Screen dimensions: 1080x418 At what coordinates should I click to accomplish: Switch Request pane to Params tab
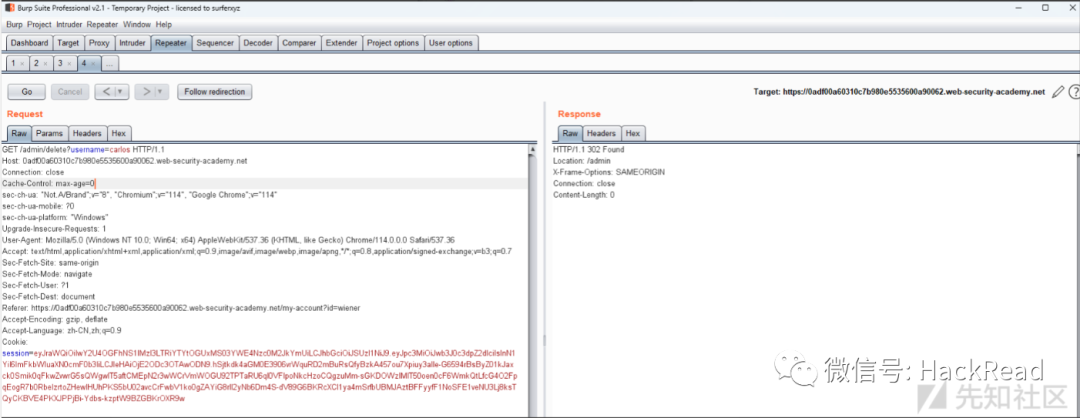[50, 133]
